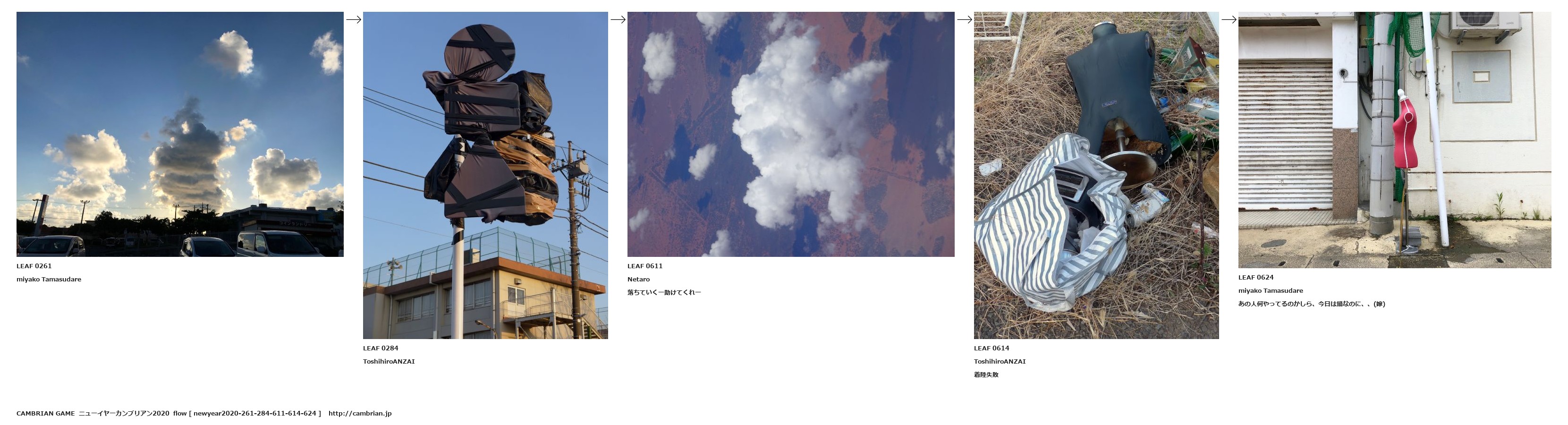Image resolution: width=1568 pixels, height=425 pixels.
Task: Open the http://cambrian.jp footer link
Action: [x=360, y=414]
